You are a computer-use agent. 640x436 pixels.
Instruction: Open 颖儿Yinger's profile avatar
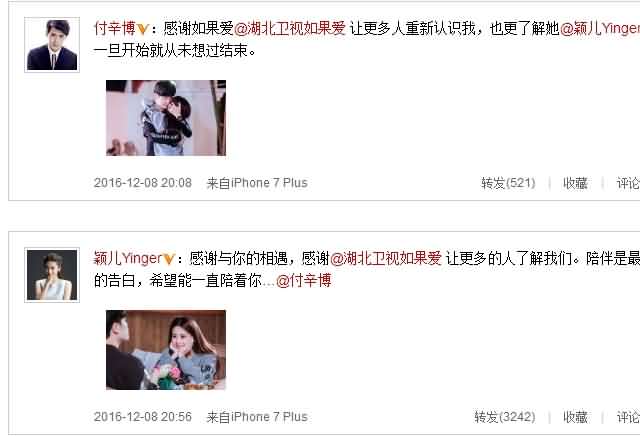pos(52,275)
